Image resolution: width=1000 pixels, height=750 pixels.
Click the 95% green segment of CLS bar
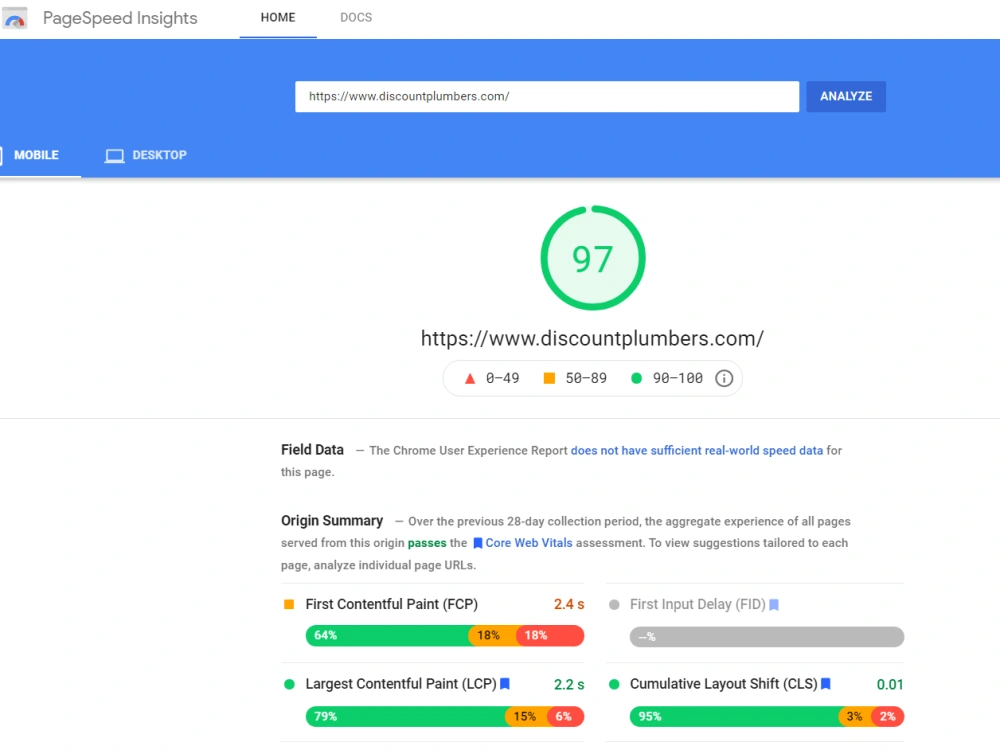click(x=735, y=716)
